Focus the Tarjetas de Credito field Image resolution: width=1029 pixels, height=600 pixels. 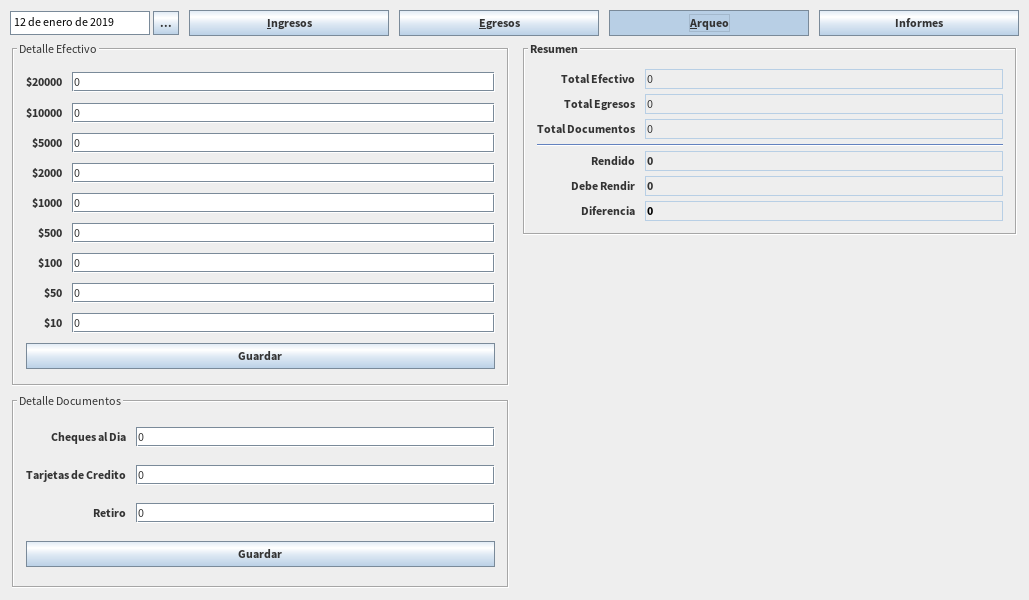point(314,475)
